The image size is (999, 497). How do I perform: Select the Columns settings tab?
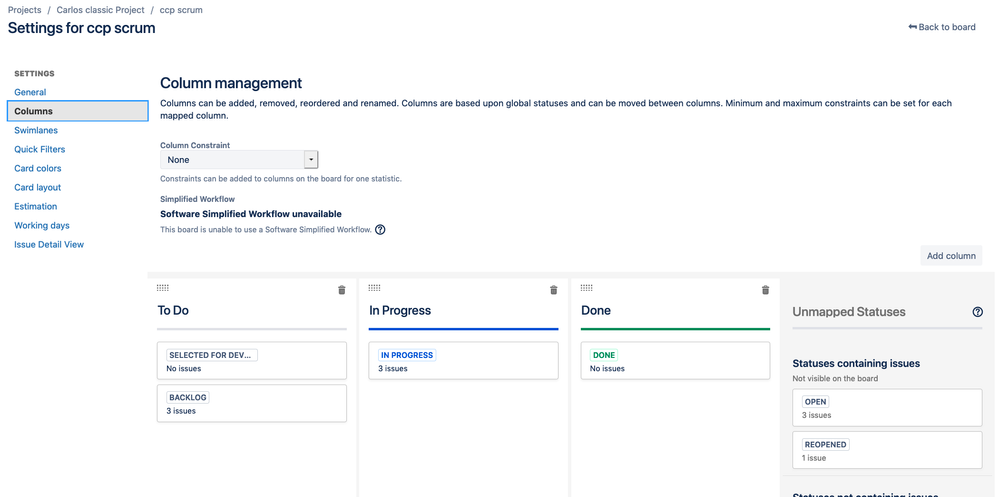tap(78, 111)
